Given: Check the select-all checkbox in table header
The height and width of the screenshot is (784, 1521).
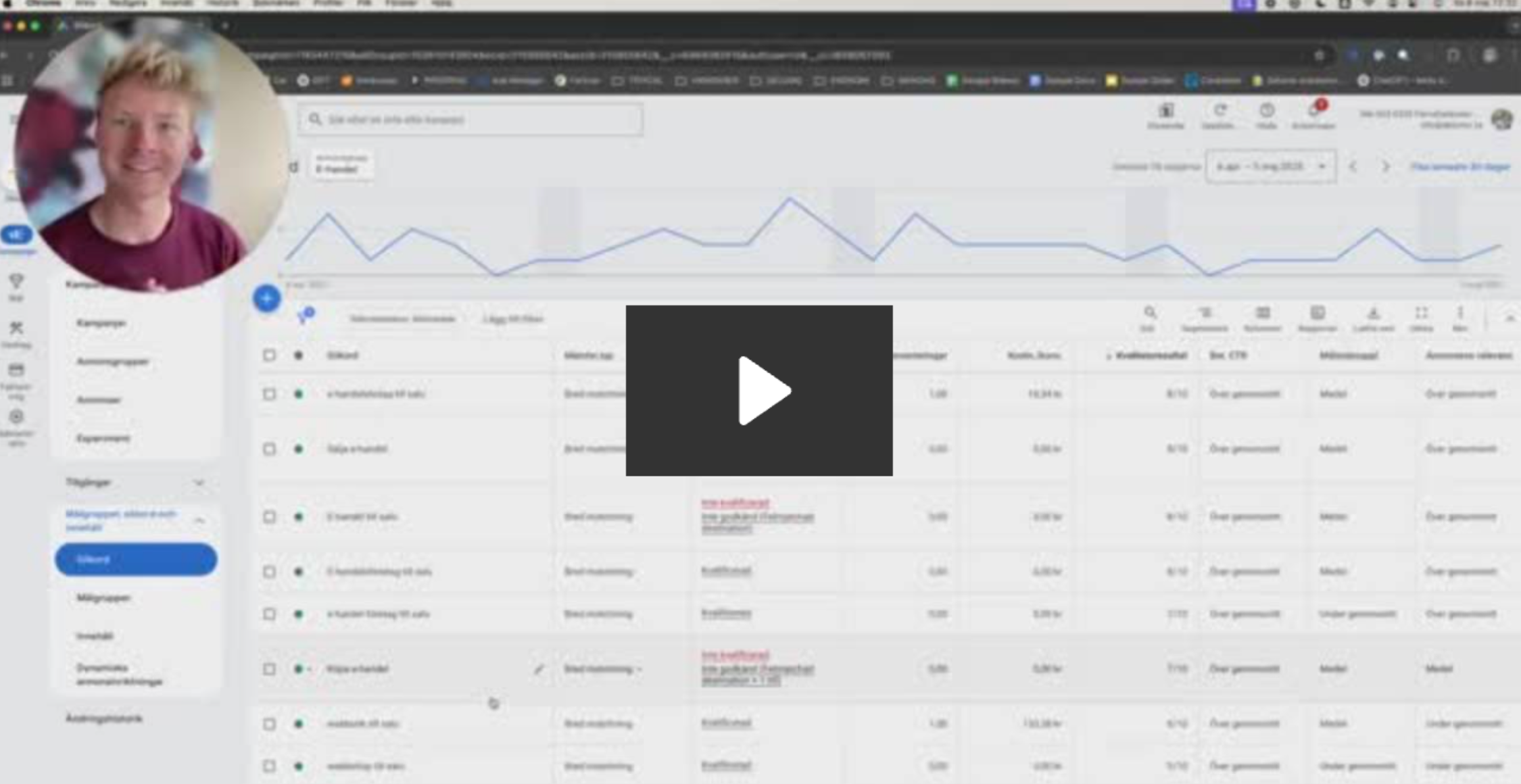Looking at the screenshot, I should click(269, 355).
